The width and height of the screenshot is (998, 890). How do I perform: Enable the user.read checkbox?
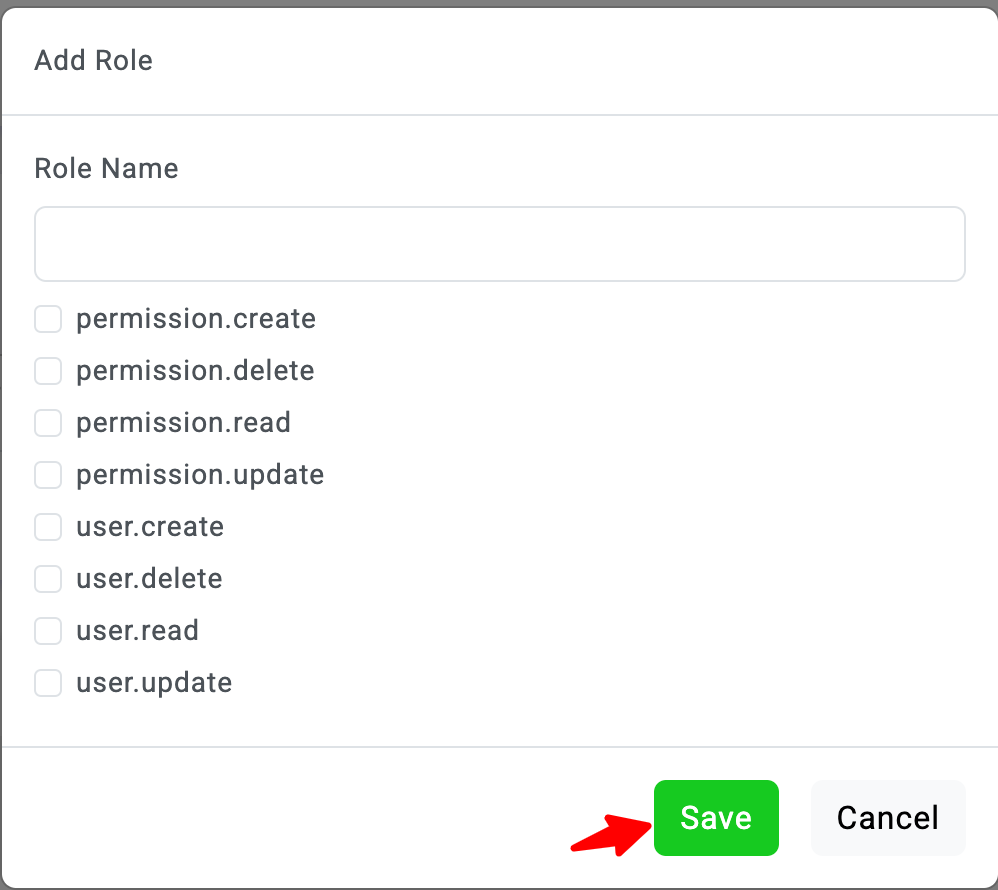point(48,631)
